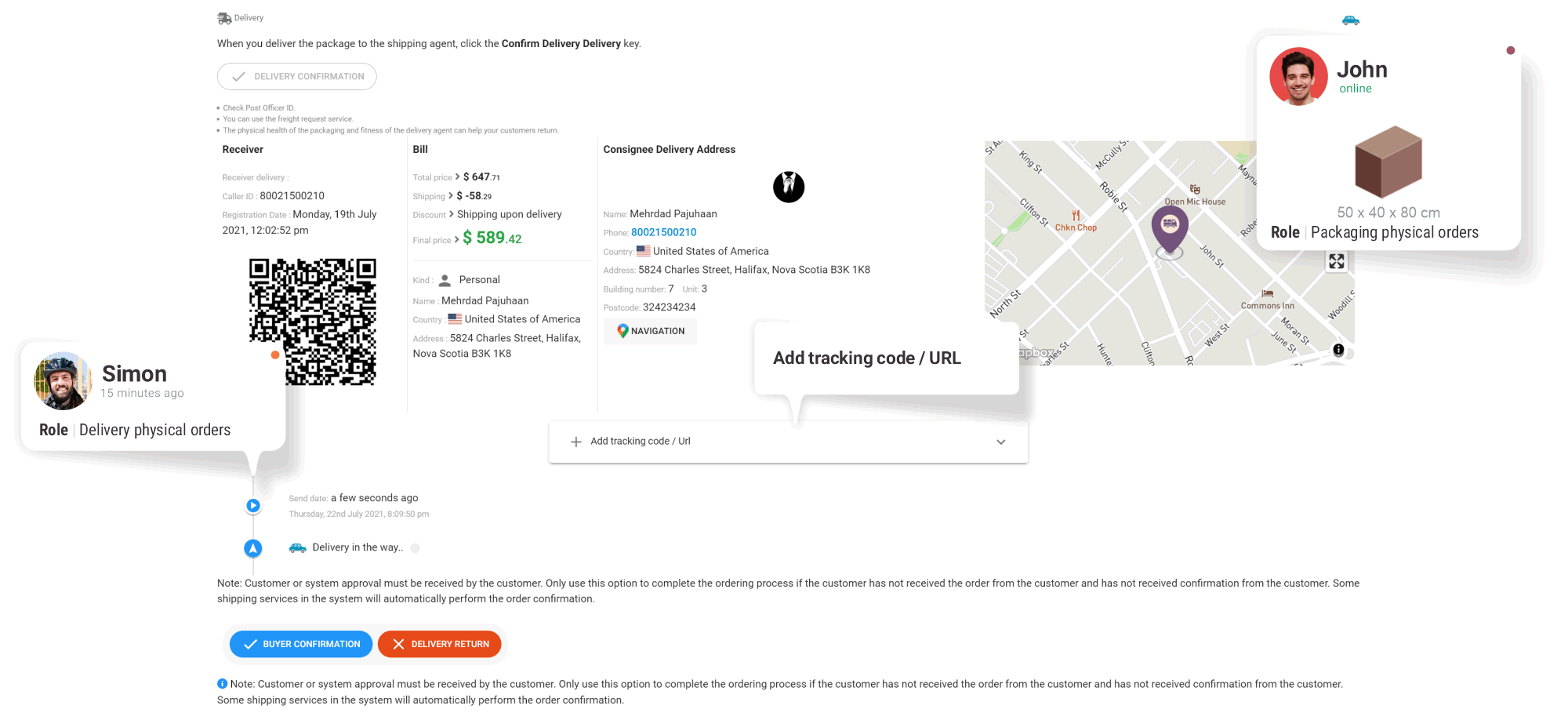The width and height of the screenshot is (1568, 720).
Task: Click the Delivery in the way.. status text
Action: [358, 547]
